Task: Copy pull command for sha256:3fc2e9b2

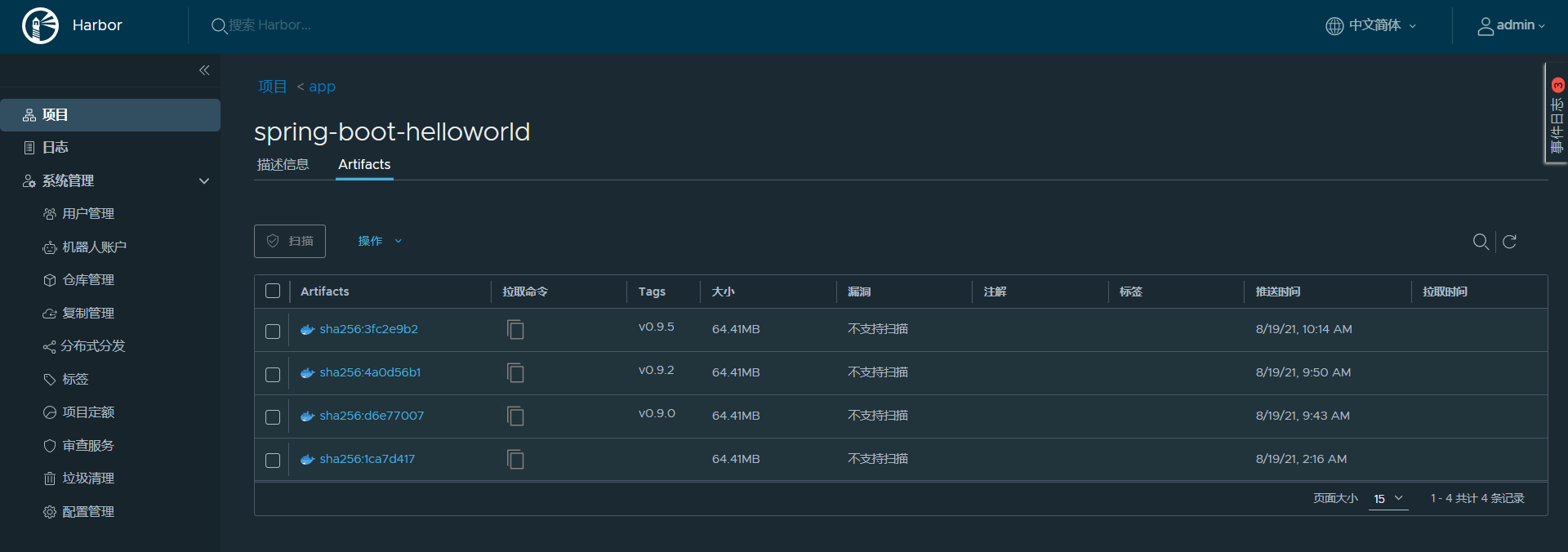Action: (x=515, y=329)
